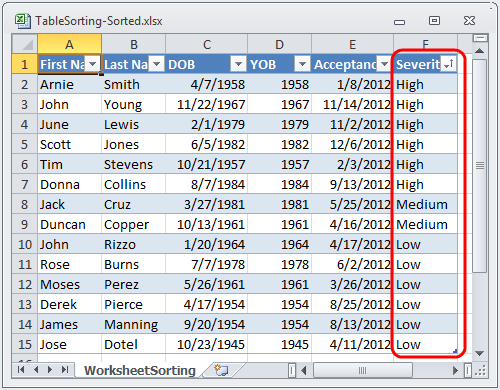Select column C header
This screenshot has width=500, height=390.
207,44
